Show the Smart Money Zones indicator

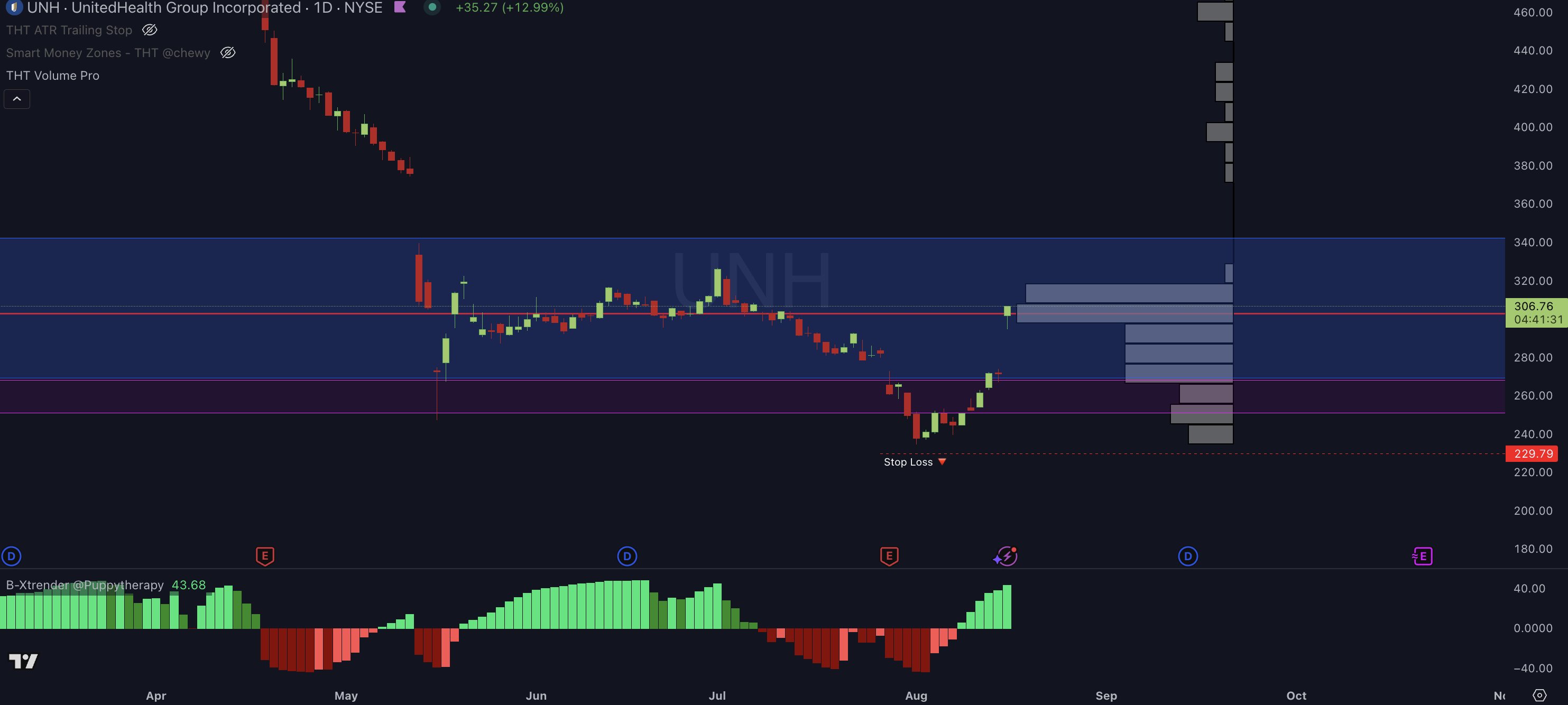(x=228, y=53)
